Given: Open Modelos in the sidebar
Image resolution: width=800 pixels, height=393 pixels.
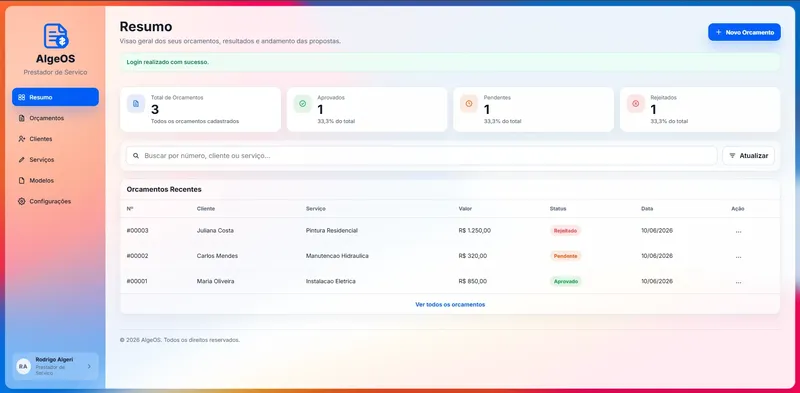Looking at the screenshot, I should pyautogui.click(x=56, y=181).
